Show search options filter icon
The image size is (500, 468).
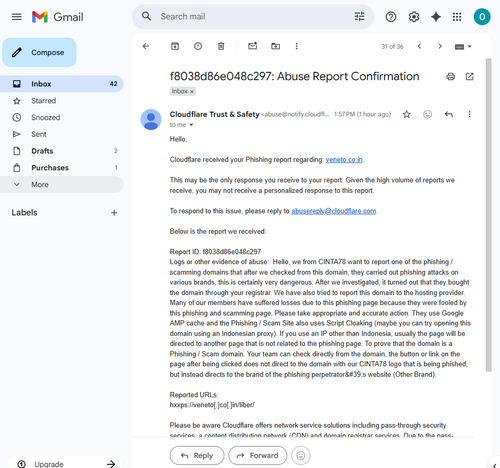pos(359,16)
